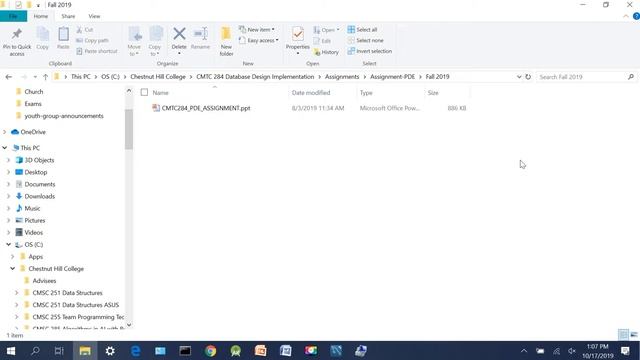
Task: Click the Delete ribbon icon
Action: pos(179,41)
